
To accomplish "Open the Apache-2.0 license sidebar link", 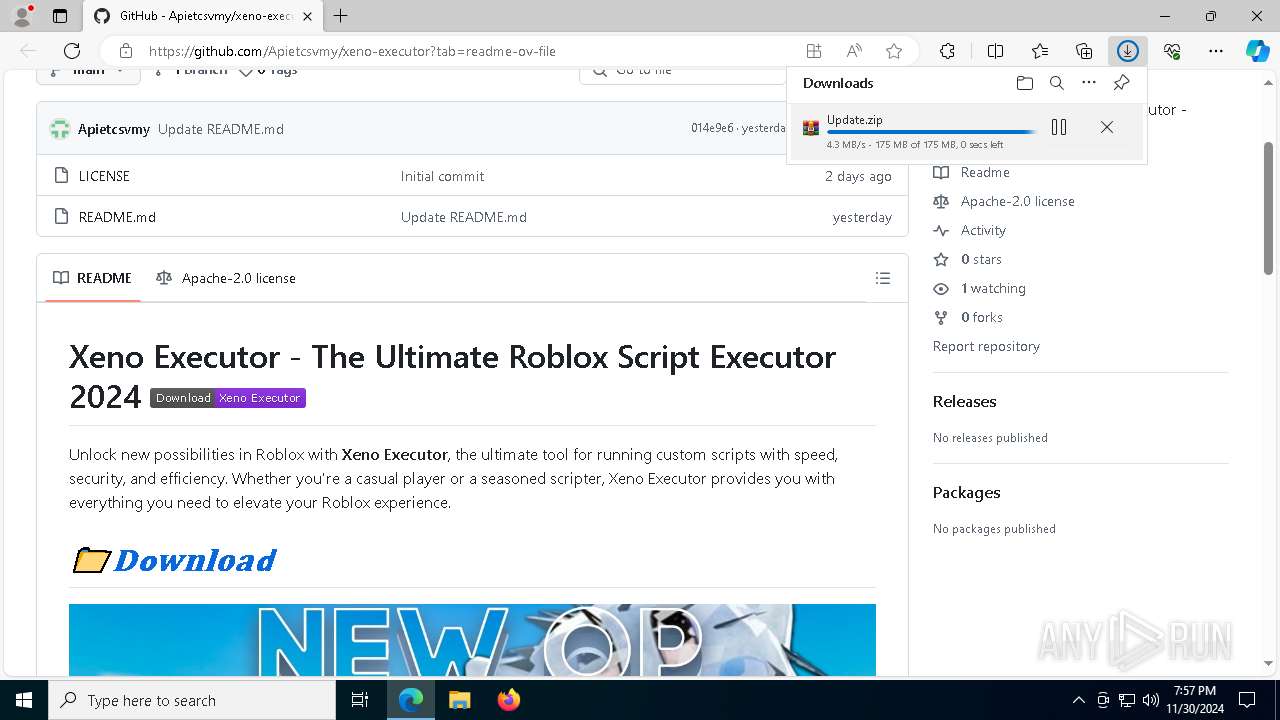I will tap(1004, 201).
